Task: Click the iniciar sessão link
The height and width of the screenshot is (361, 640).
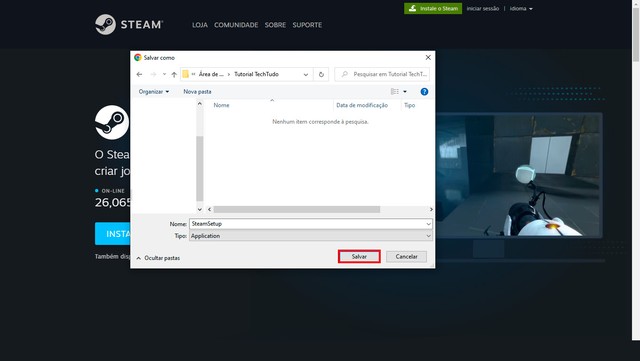Action: (x=483, y=9)
